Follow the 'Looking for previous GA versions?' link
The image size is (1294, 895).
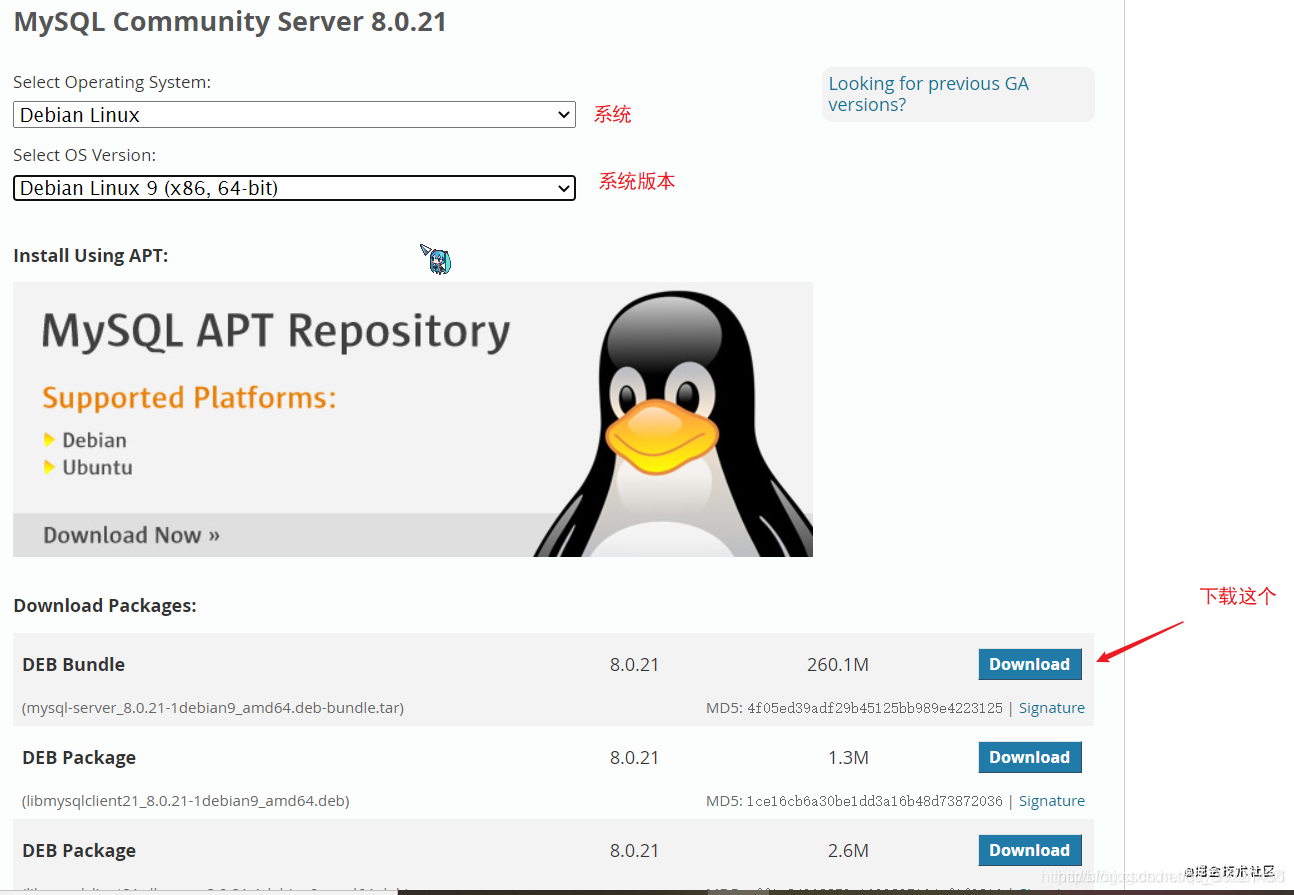[x=928, y=94]
